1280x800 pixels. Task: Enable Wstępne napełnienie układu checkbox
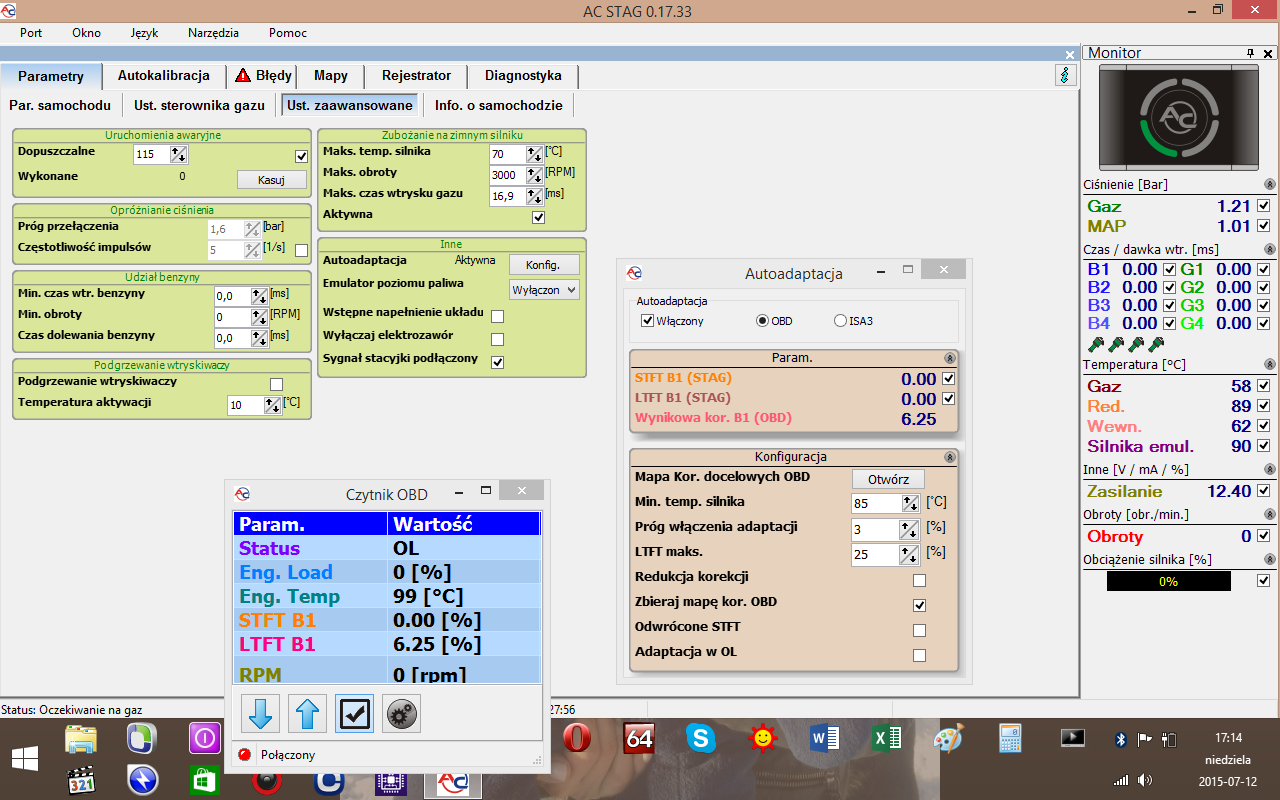(x=498, y=316)
